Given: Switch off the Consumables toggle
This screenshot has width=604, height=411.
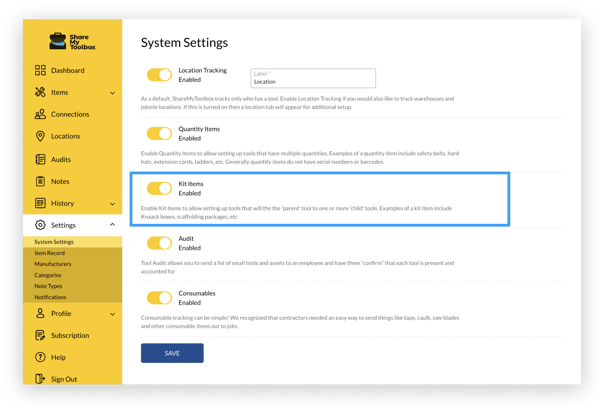Looking at the screenshot, I should [x=159, y=297].
